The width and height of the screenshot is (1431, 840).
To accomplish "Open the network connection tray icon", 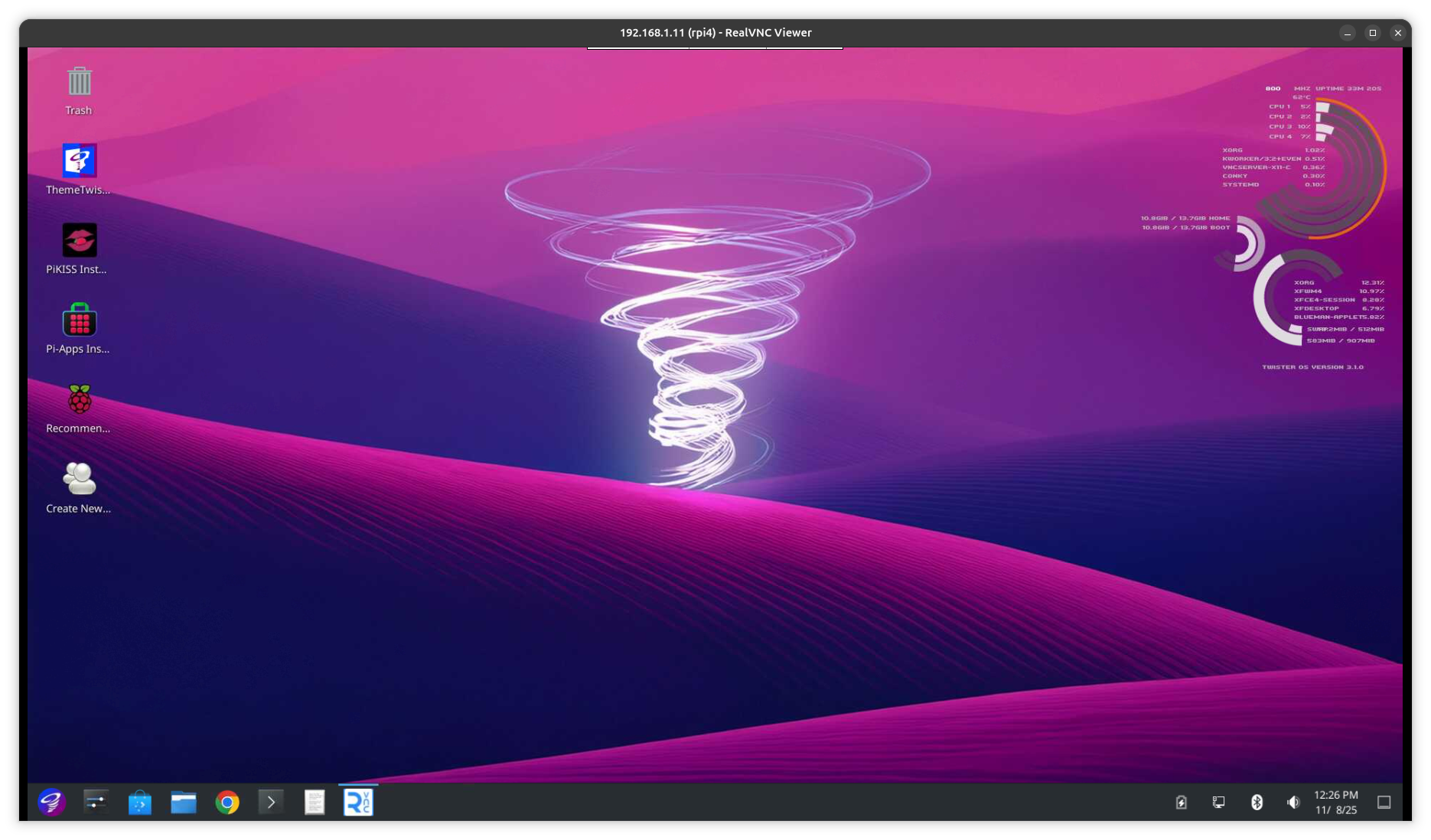I will pos(1219,803).
